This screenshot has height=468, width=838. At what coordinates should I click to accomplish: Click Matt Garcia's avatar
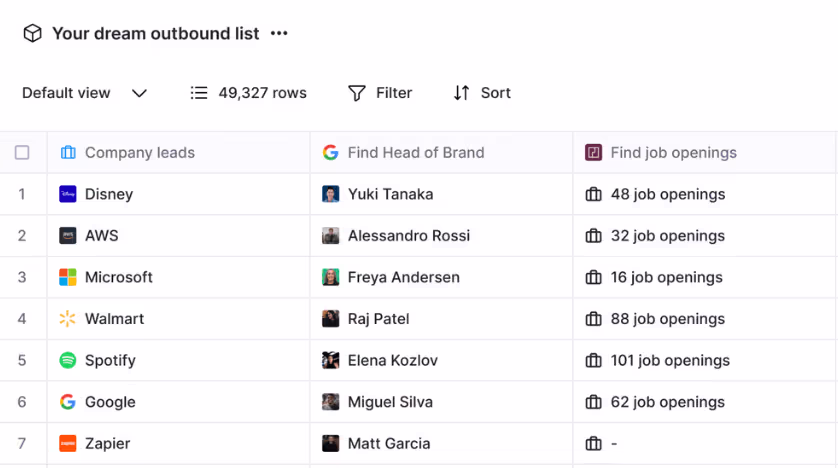(x=330, y=443)
